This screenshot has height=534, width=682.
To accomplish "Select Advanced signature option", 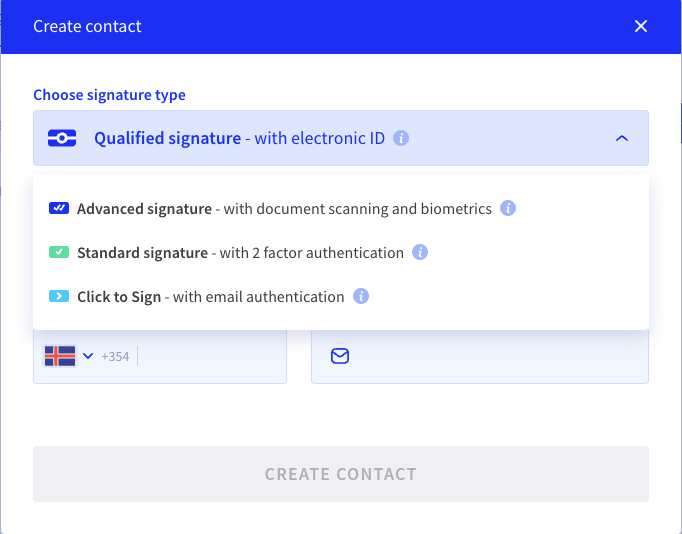I will point(284,209).
